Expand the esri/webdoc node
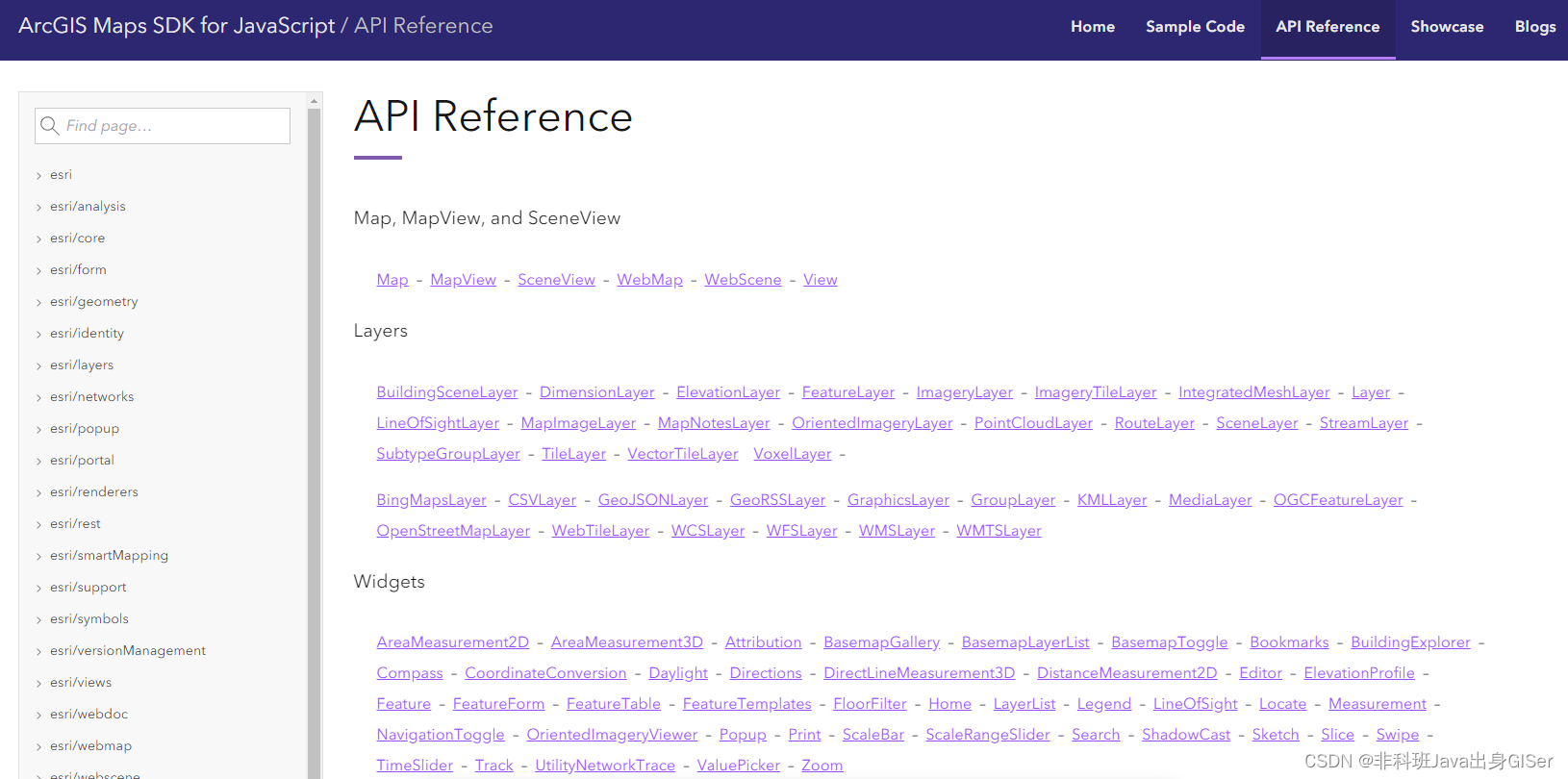This screenshot has height=779, width=1568. [x=38, y=715]
